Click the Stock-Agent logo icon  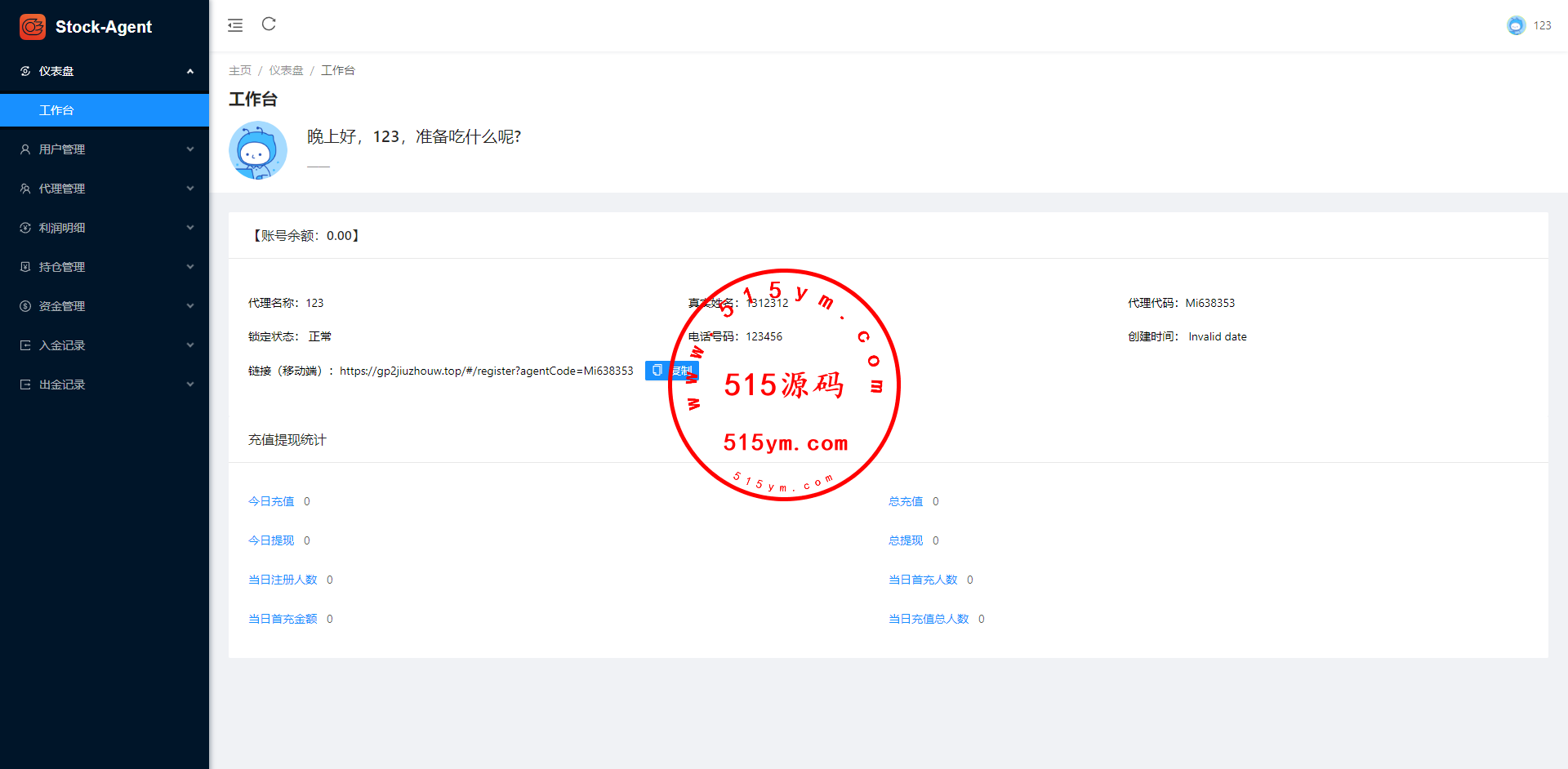point(33,27)
